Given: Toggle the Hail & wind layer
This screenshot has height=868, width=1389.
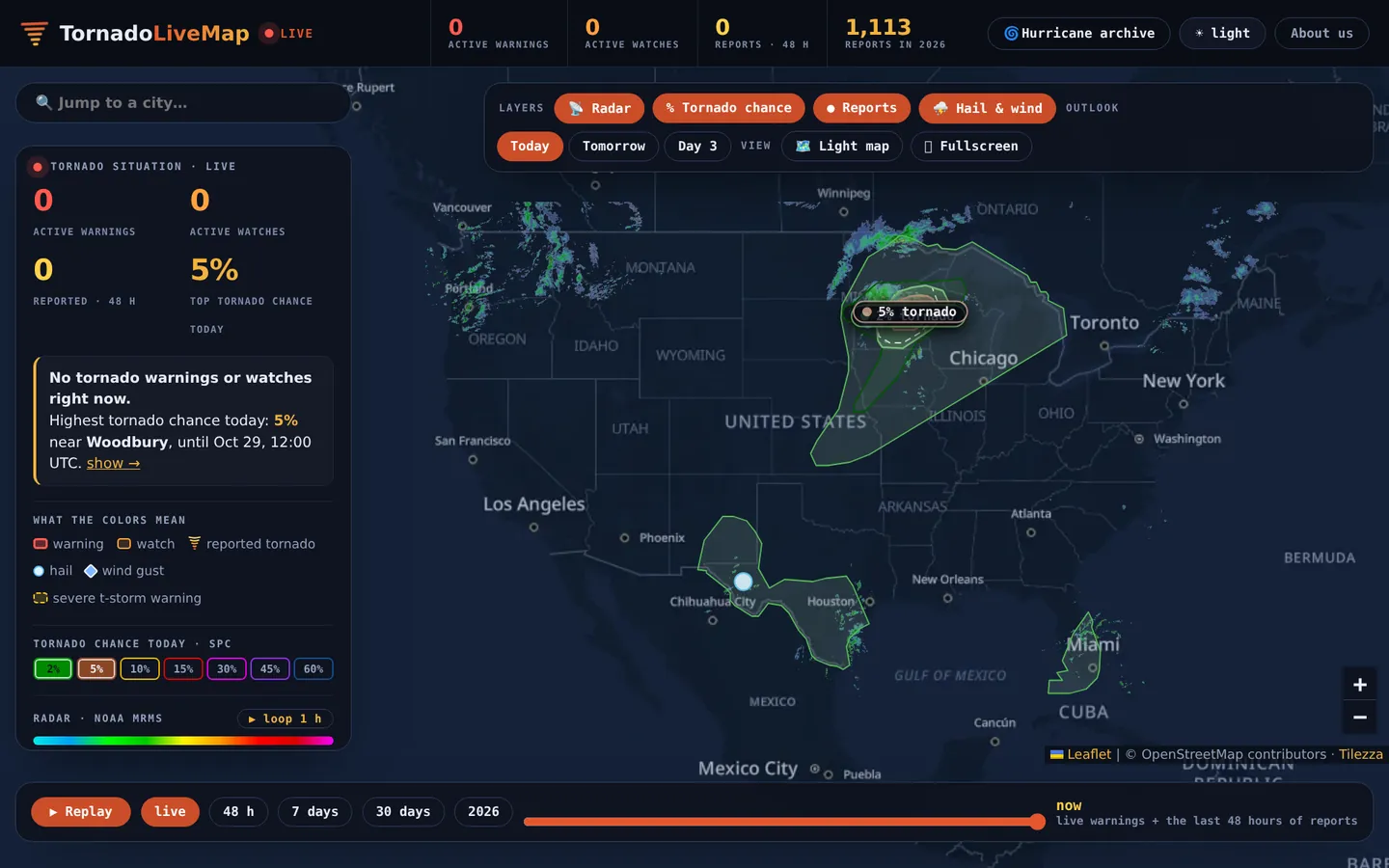Looking at the screenshot, I should coord(987,108).
